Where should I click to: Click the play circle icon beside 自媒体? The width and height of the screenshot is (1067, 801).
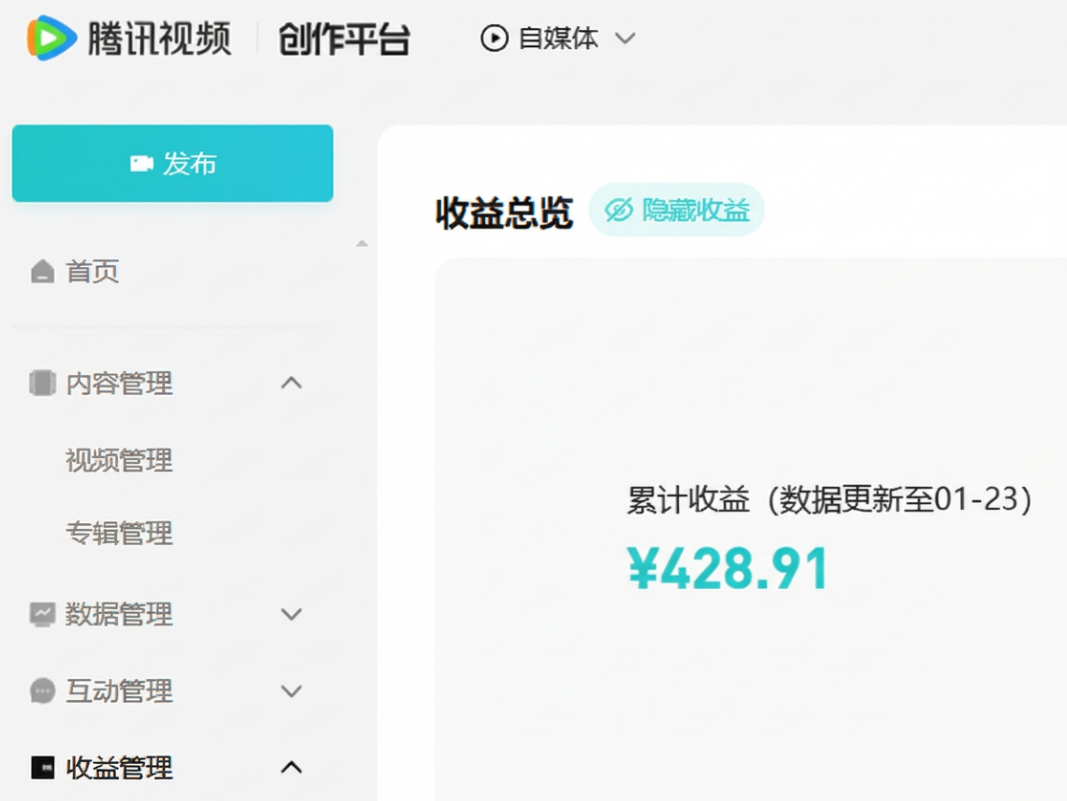[494, 39]
